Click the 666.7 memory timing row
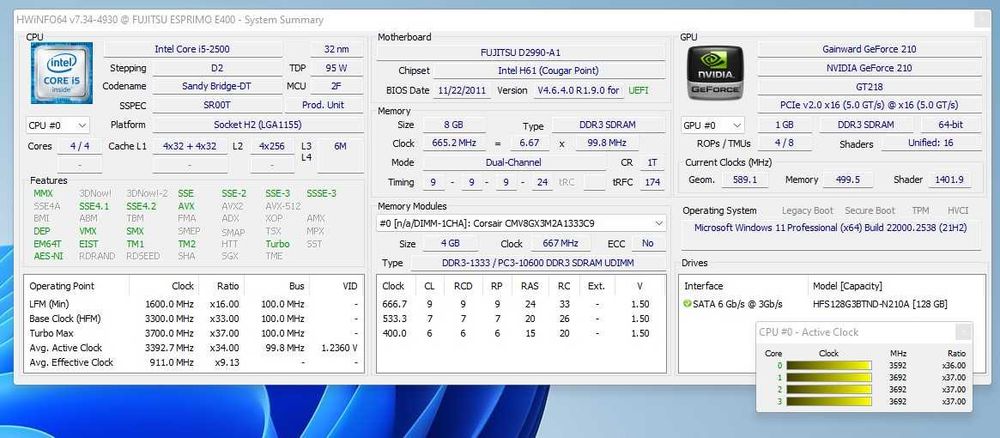The image size is (1000, 438). (x=520, y=304)
